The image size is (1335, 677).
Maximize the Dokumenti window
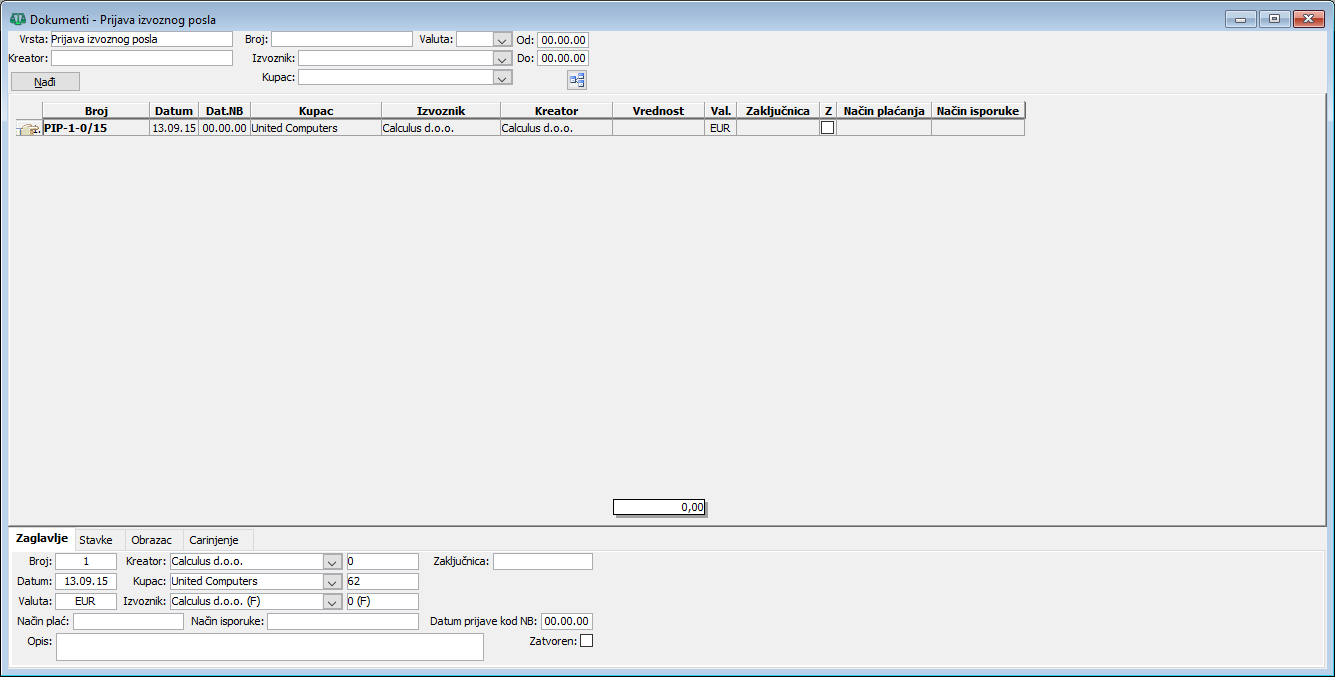click(1274, 19)
